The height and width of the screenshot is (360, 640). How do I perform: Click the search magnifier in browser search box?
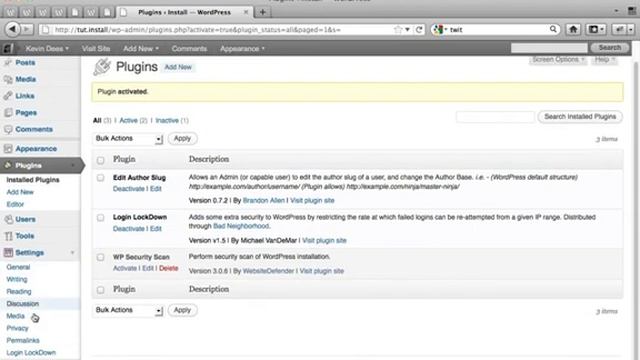click(553, 29)
